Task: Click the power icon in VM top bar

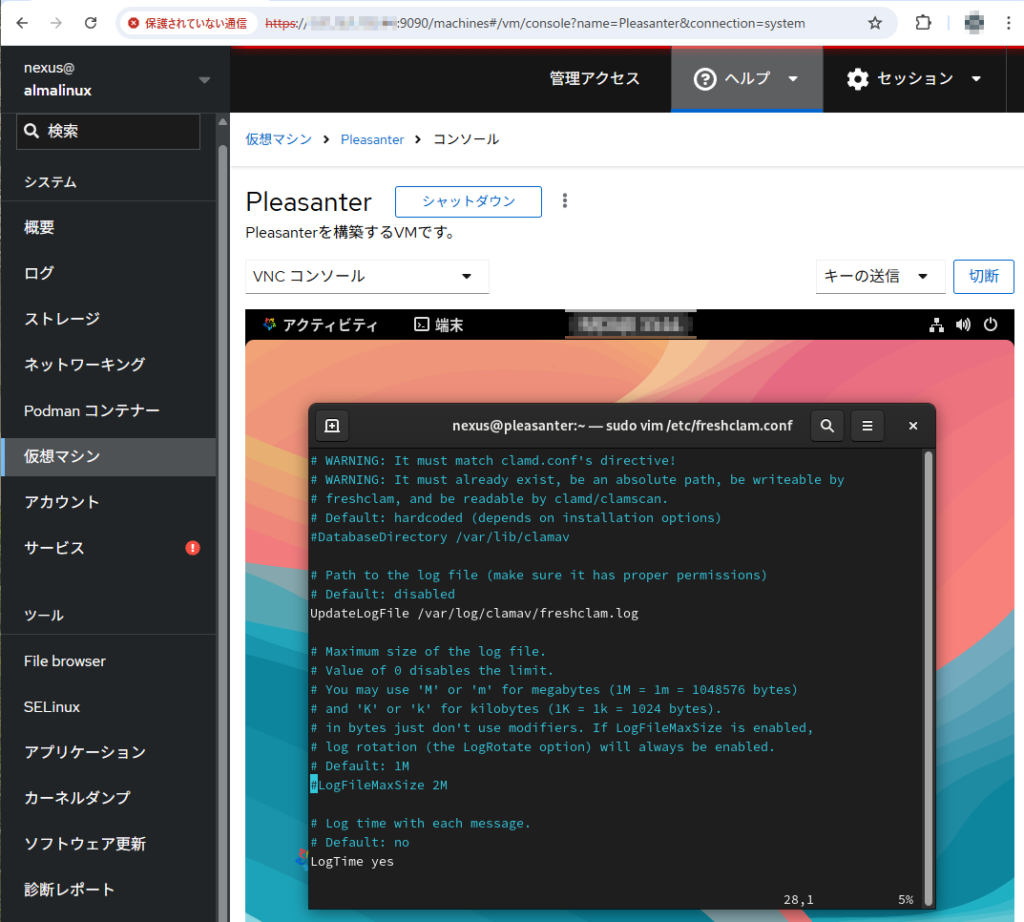Action: point(990,325)
